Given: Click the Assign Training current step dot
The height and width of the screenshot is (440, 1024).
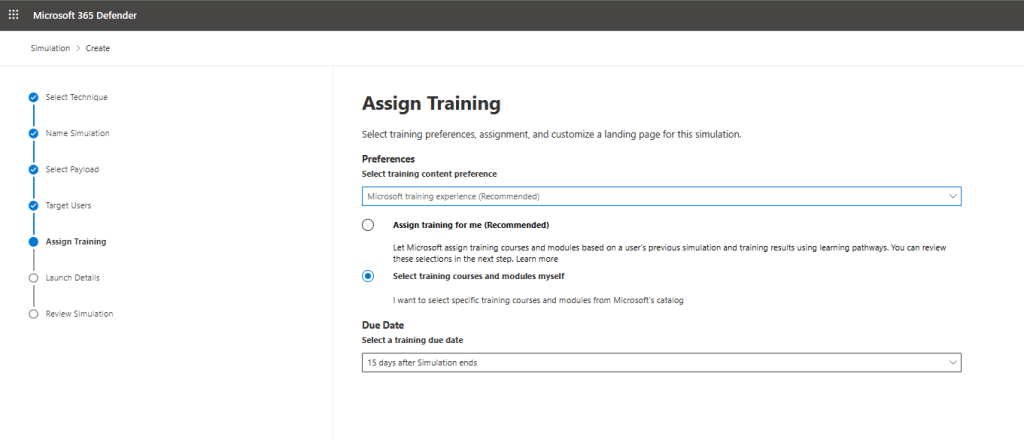Looking at the screenshot, I should click(x=34, y=242).
